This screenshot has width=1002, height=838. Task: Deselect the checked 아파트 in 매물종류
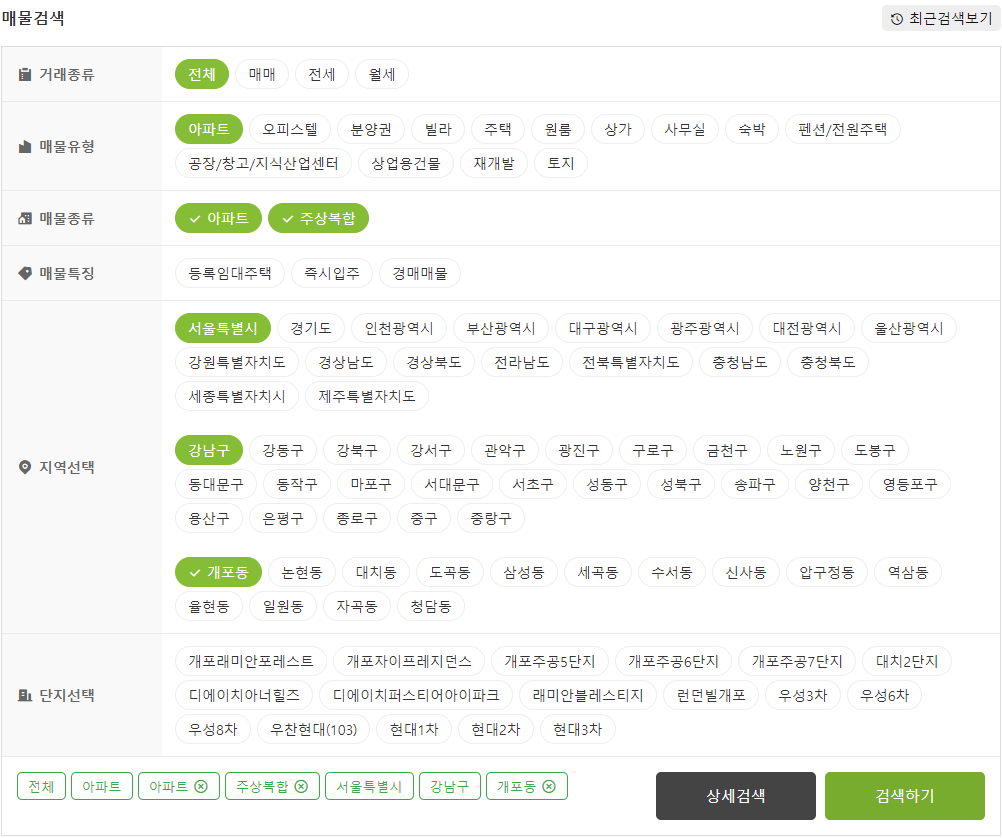(218, 217)
